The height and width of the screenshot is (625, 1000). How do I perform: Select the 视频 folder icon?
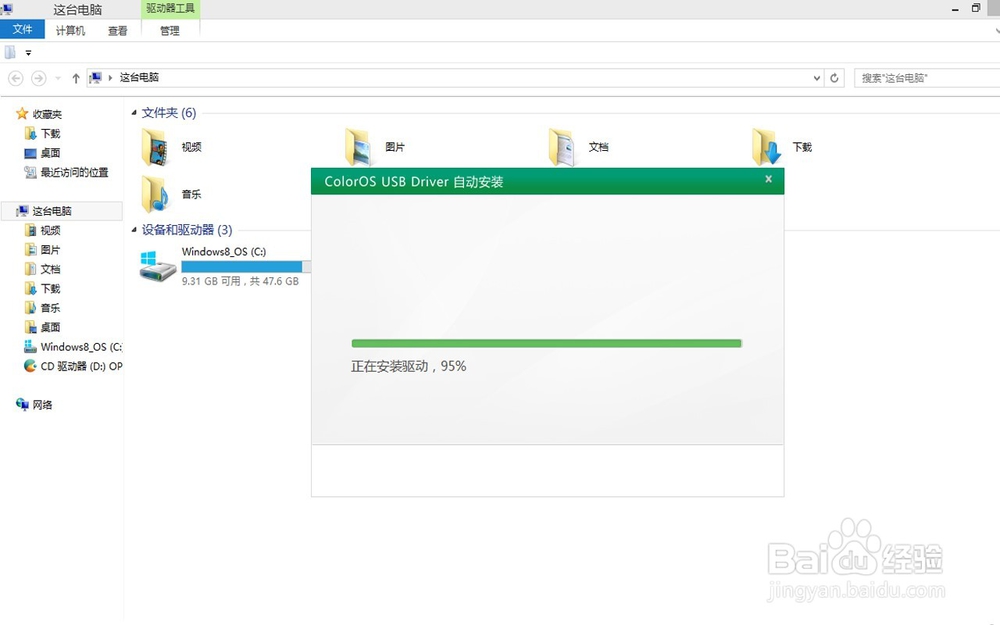point(155,147)
